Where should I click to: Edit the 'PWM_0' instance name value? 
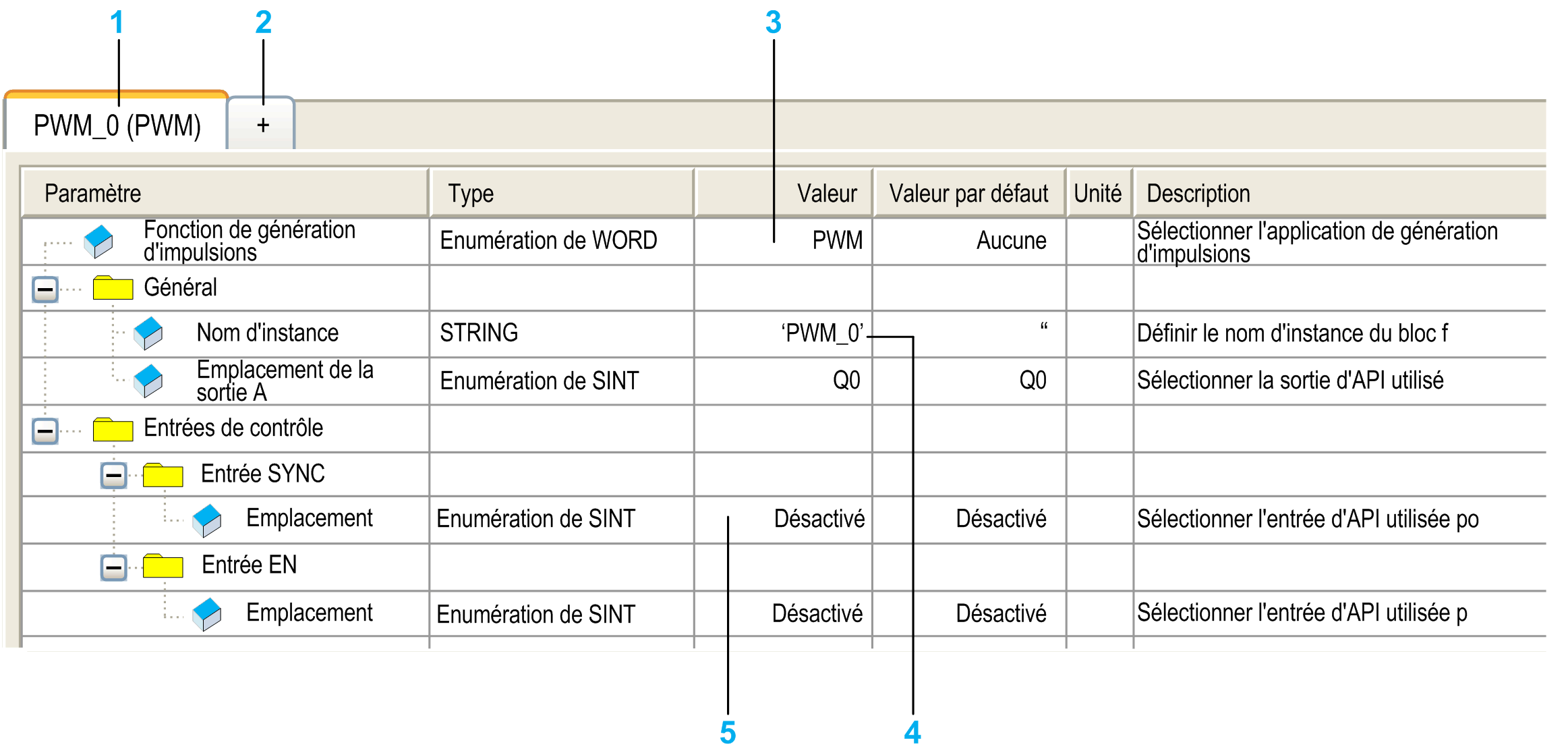(783, 333)
